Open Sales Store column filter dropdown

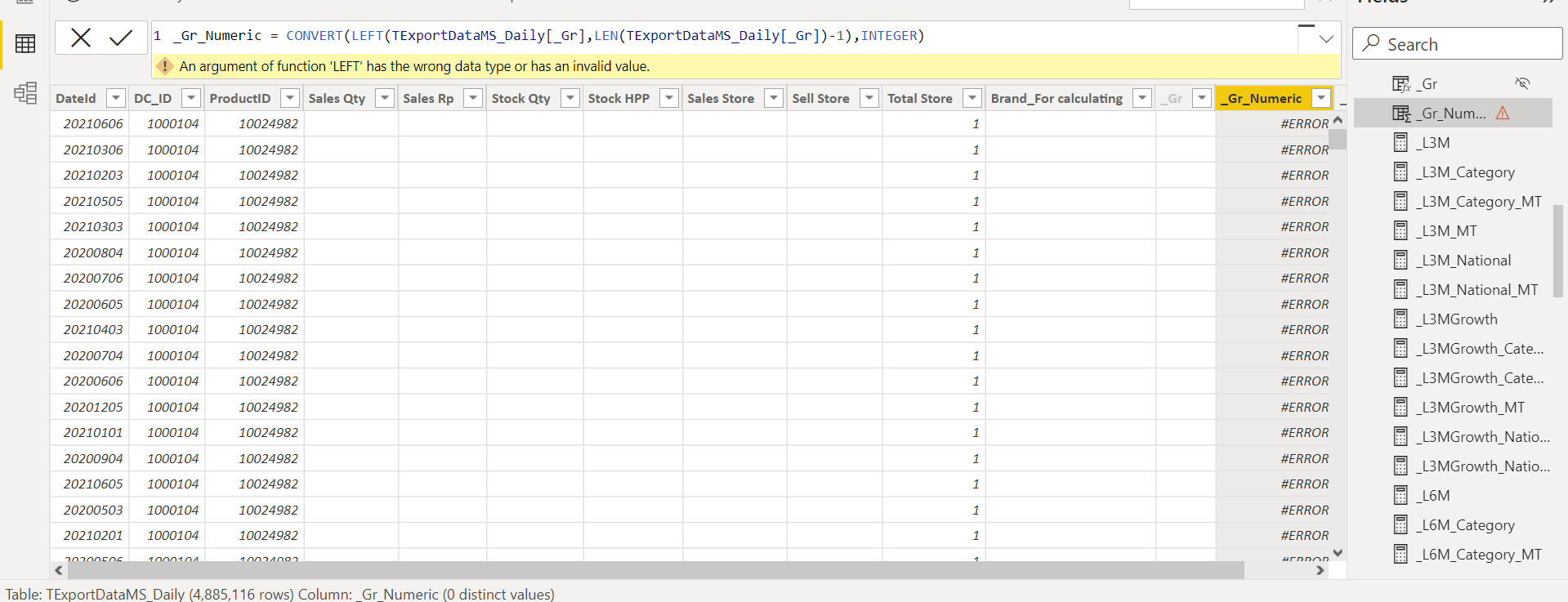(774, 98)
